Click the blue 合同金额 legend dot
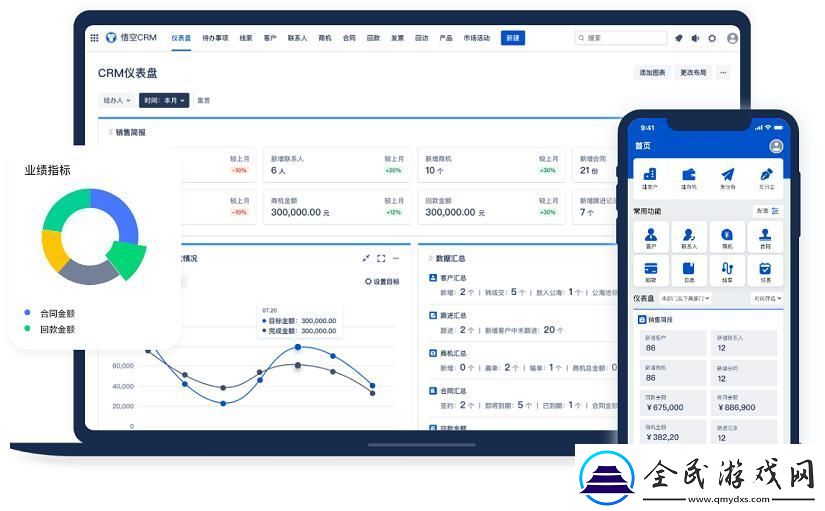The height and width of the screenshot is (511, 825). point(27,313)
